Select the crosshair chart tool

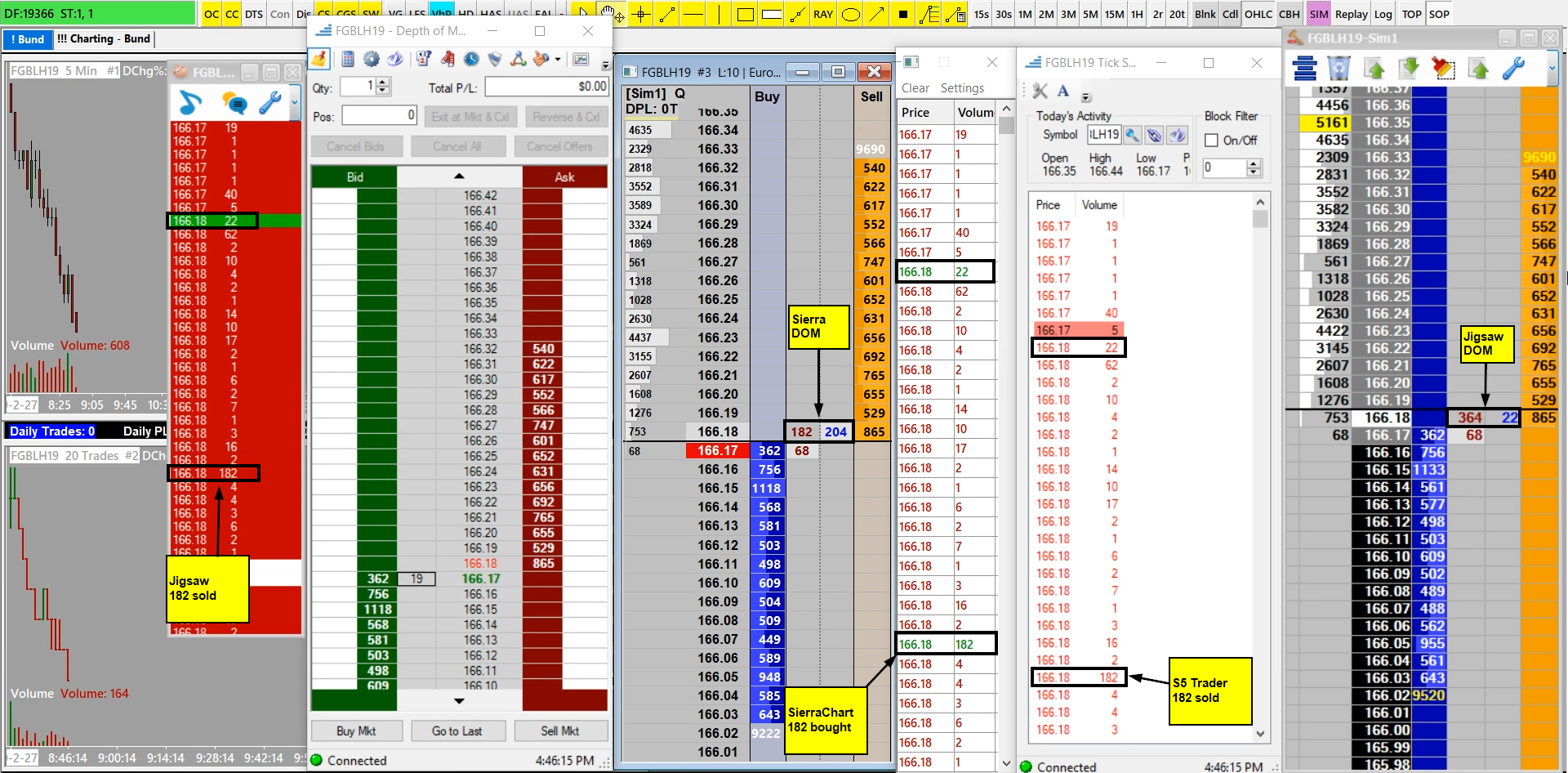[x=641, y=14]
